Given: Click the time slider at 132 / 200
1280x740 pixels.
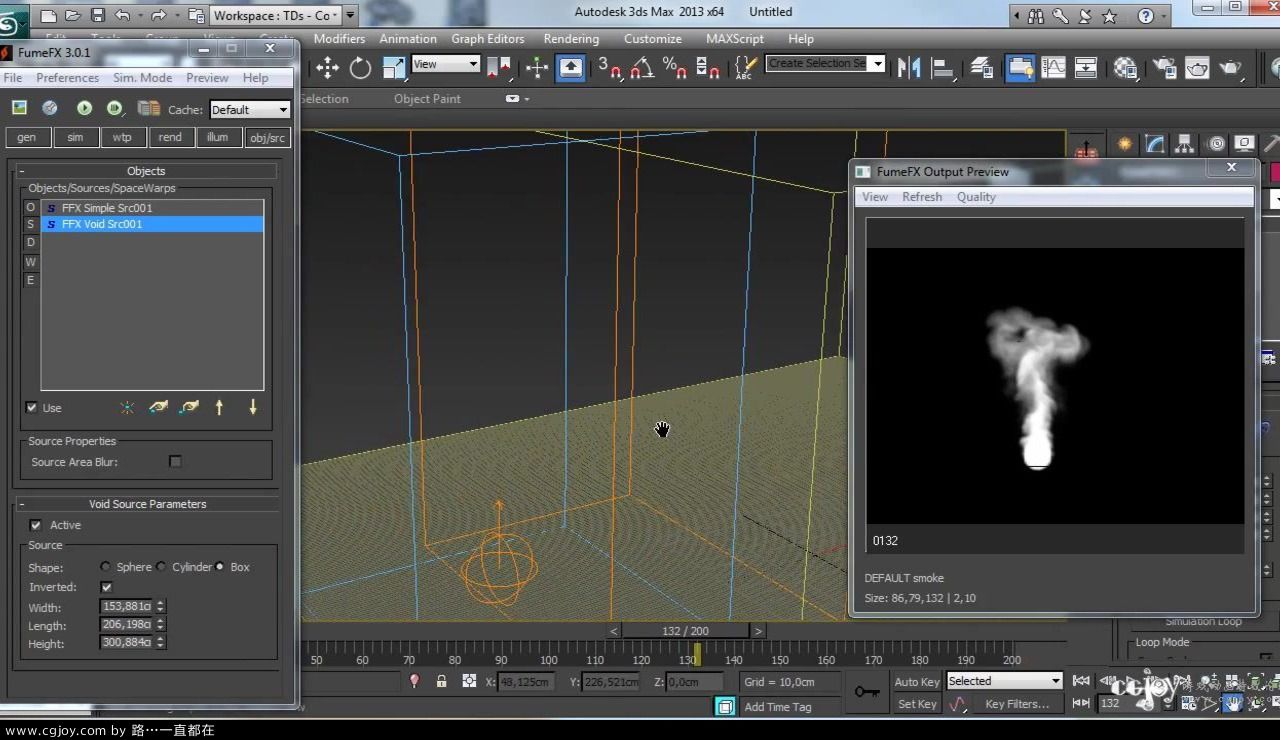Looking at the screenshot, I should 685,631.
